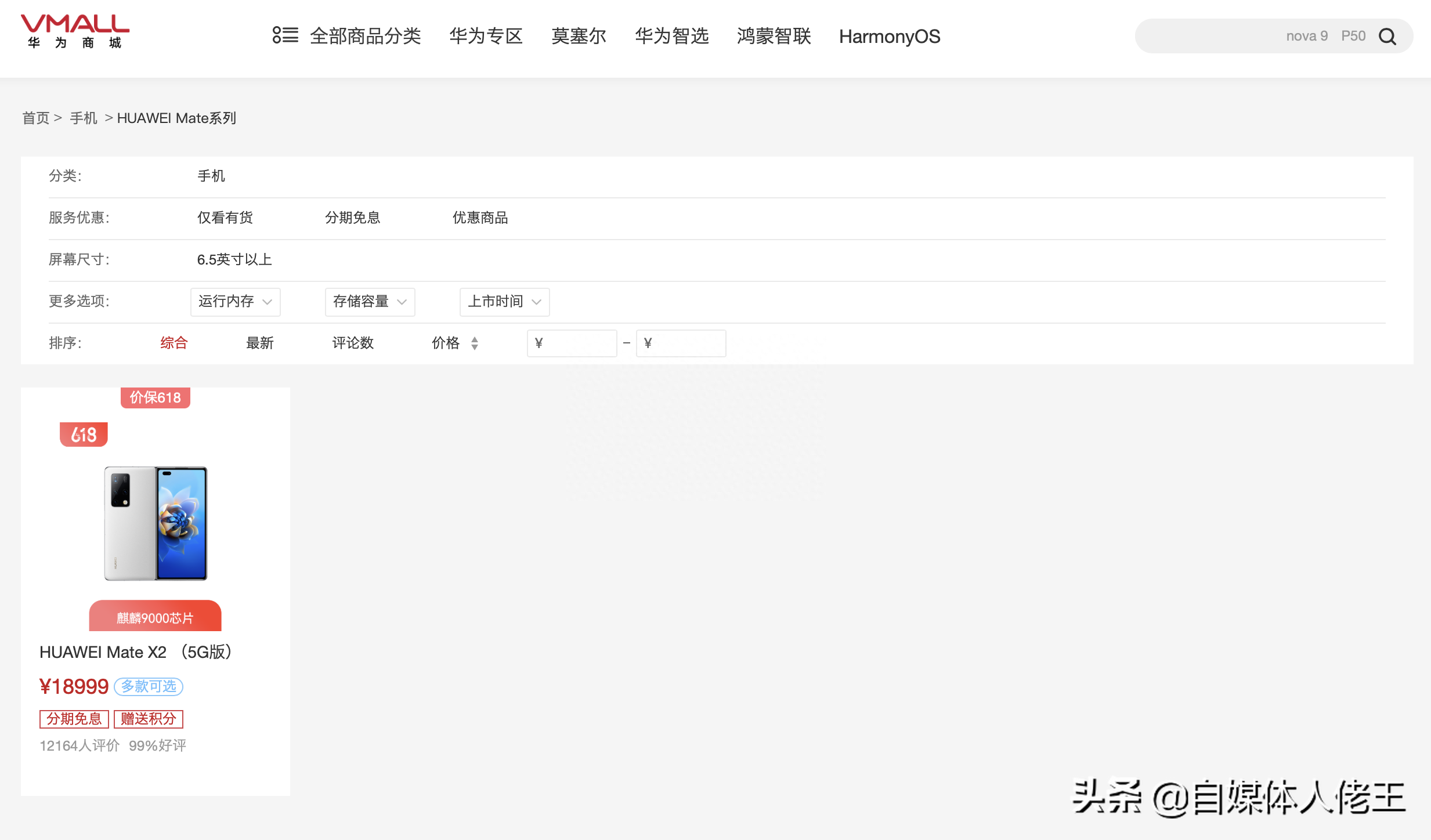Image resolution: width=1431 pixels, height=840 pixels.
Task: Toggle the 仅看有货 filter
Action: coord(225,218)
